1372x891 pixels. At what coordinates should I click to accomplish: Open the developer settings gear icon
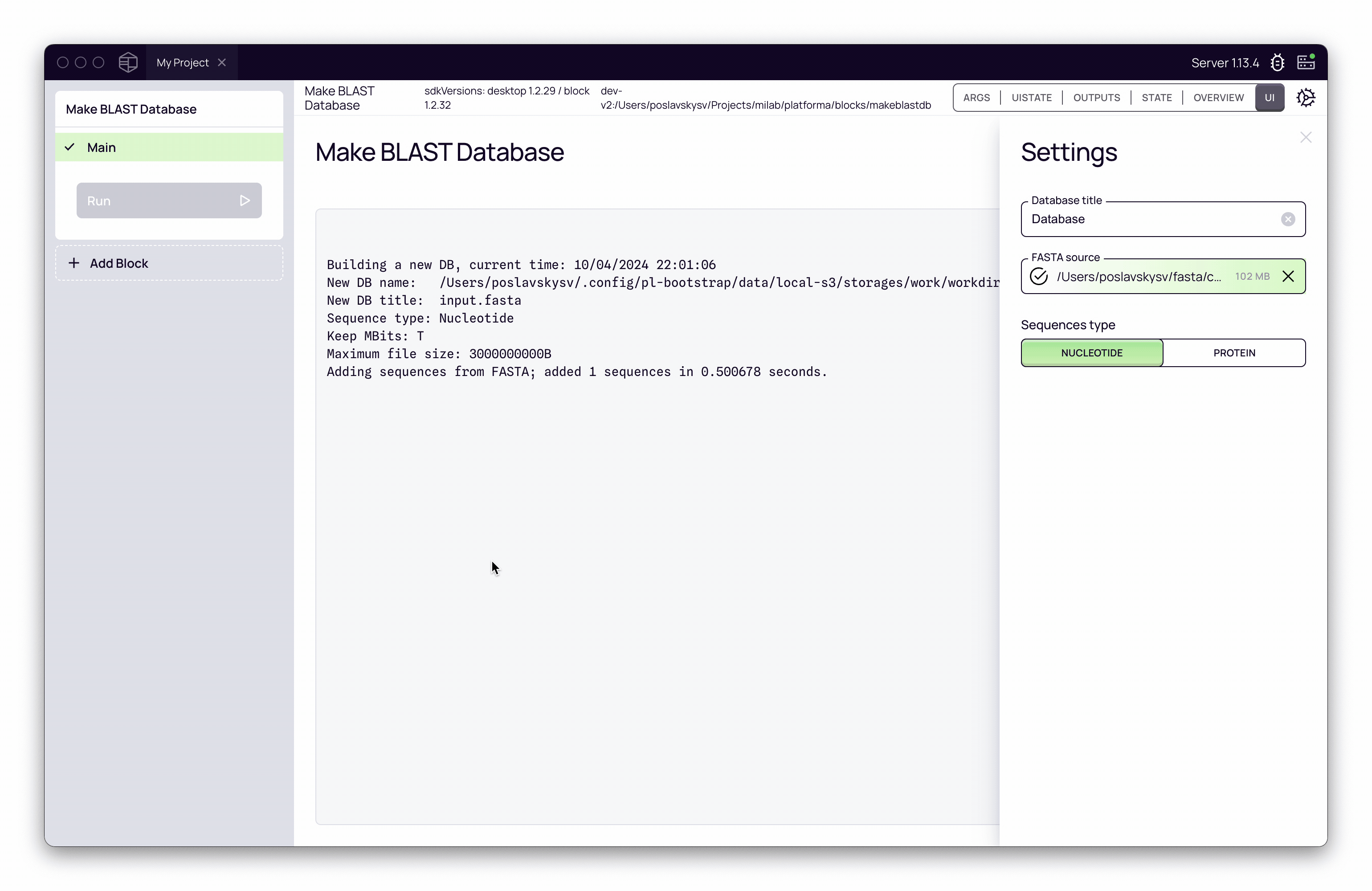[x=1306, y=98]
